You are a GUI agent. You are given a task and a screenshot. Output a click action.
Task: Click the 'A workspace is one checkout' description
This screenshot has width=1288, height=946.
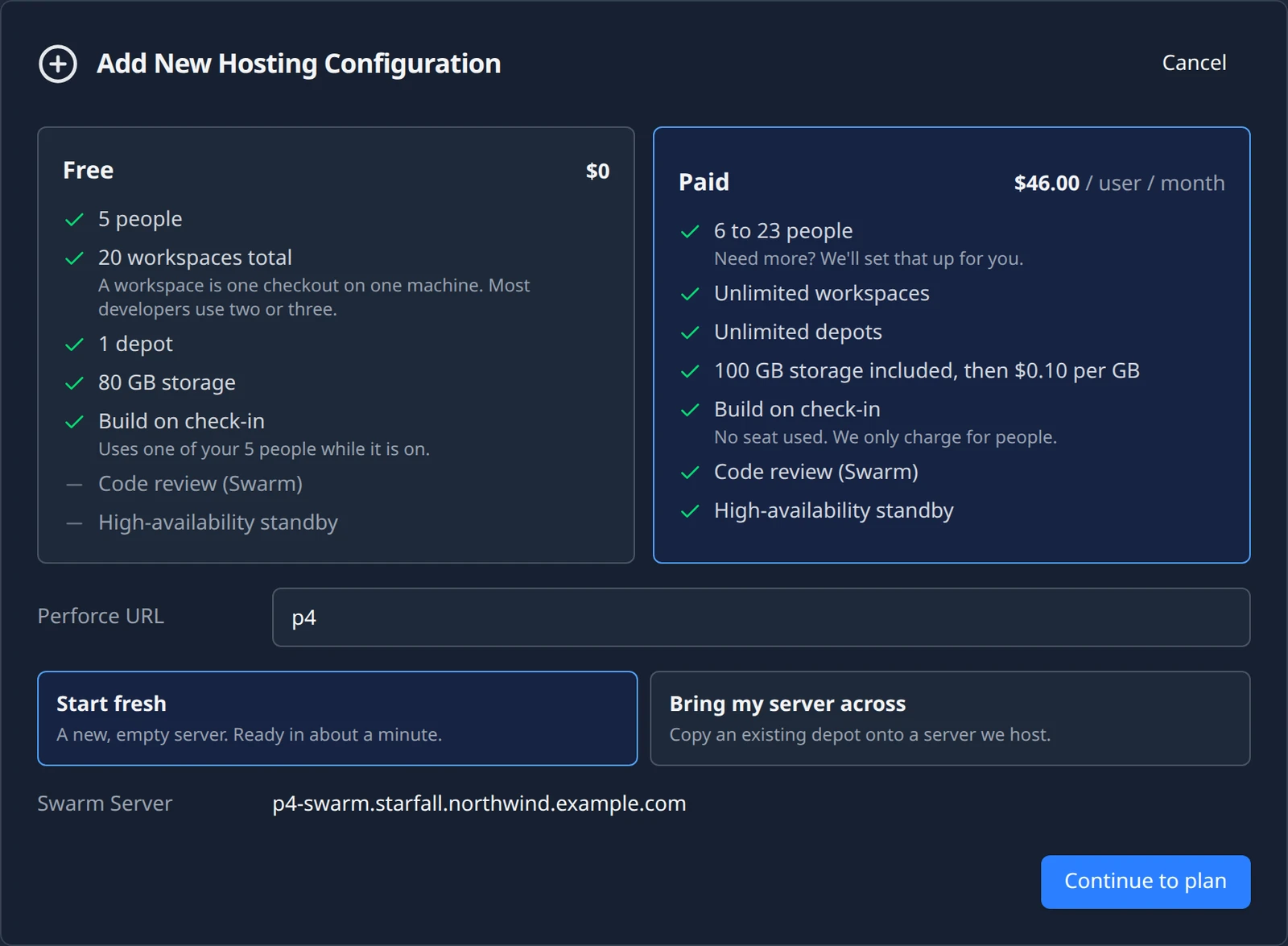pyautogui.click(x=314, y=297)
